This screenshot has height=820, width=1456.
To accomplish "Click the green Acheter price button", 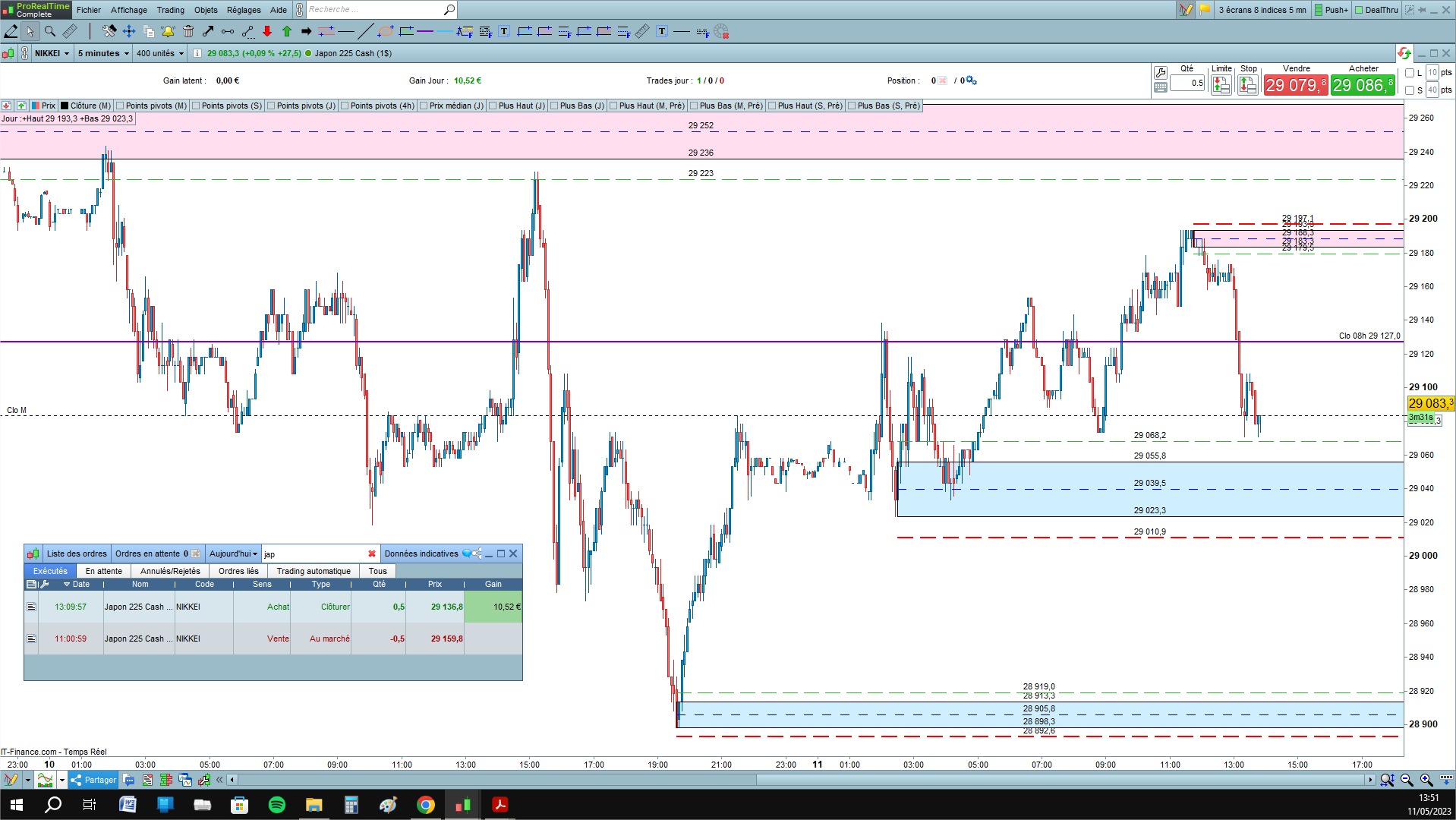I will pos(1363,85).
